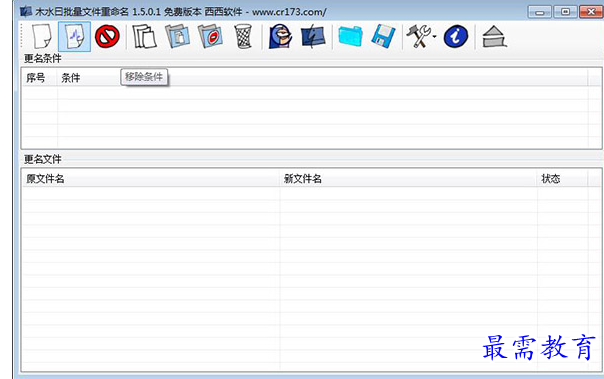This screenshot has height=379, width=604.
Task: Click the highlighted page-with-scribble toolbar icon
Action: tap(74, 37)
